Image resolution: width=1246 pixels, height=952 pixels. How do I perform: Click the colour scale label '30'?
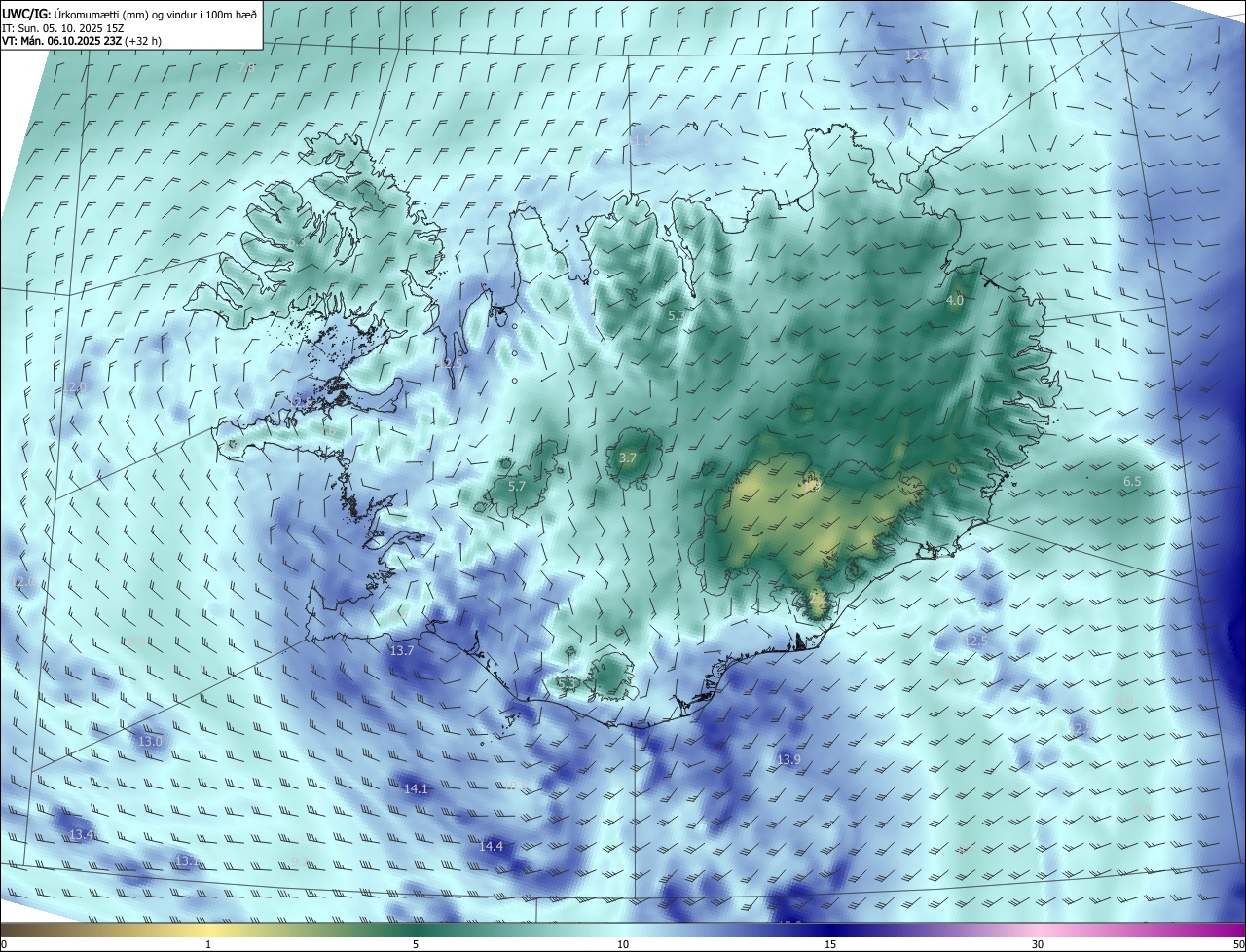pos(1038,944)
